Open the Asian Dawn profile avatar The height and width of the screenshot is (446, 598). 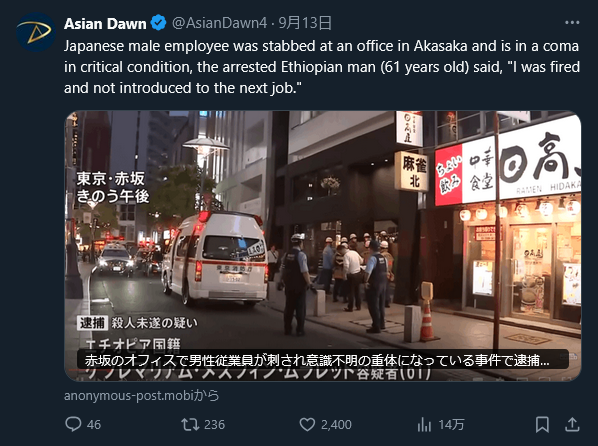(36, 32)
